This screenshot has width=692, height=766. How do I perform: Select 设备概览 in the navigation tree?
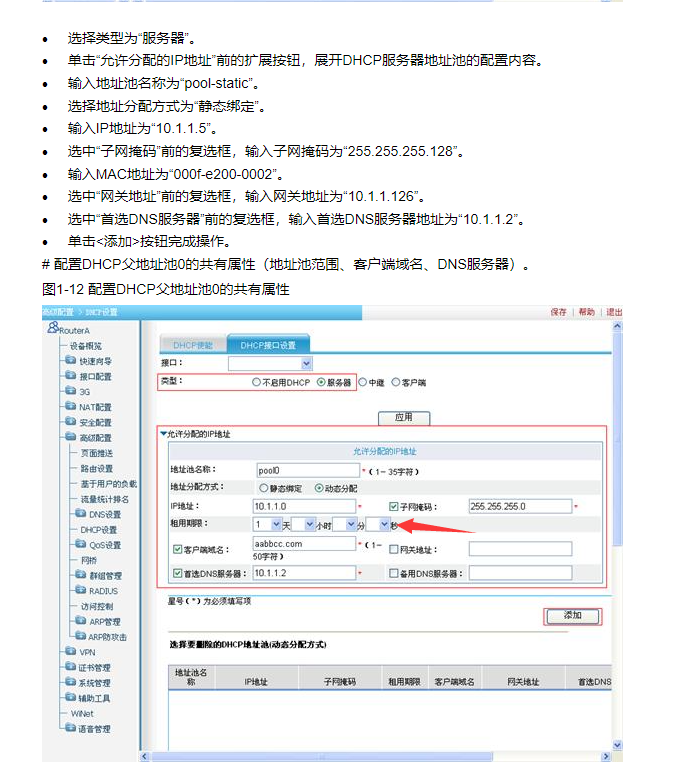[85, 346]
